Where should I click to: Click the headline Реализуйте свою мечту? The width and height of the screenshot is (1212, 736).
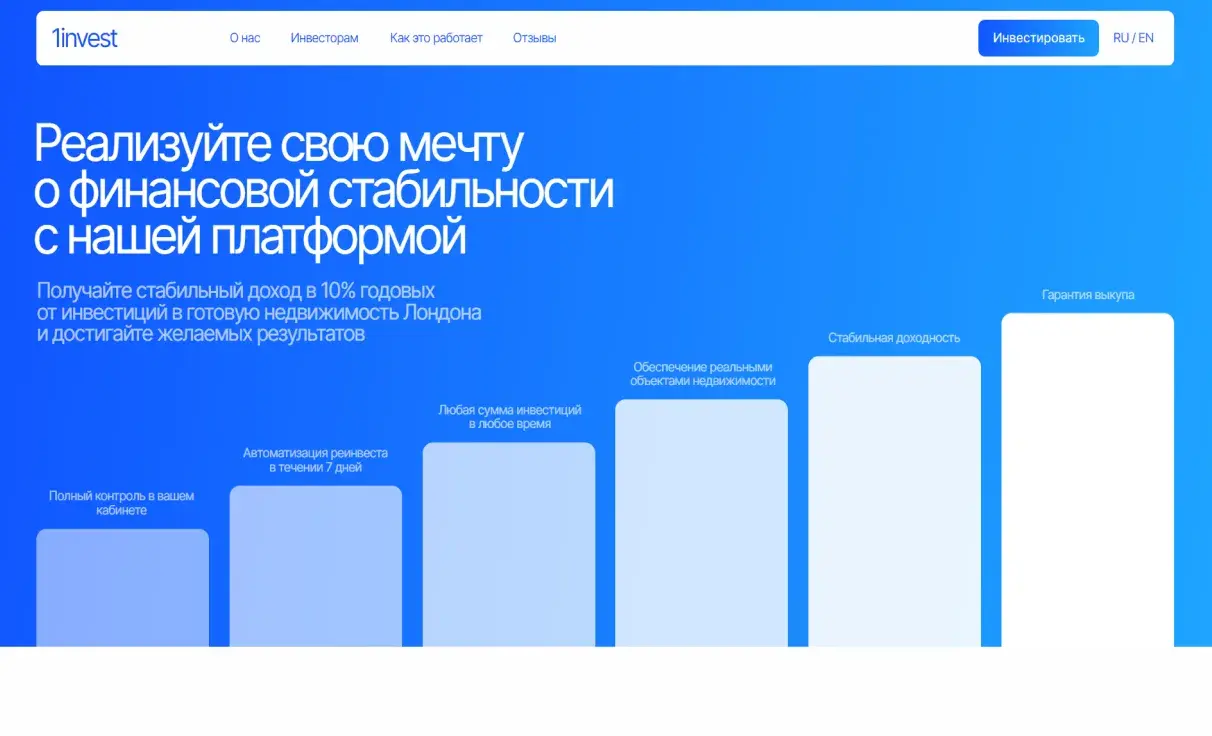point(279,143)
